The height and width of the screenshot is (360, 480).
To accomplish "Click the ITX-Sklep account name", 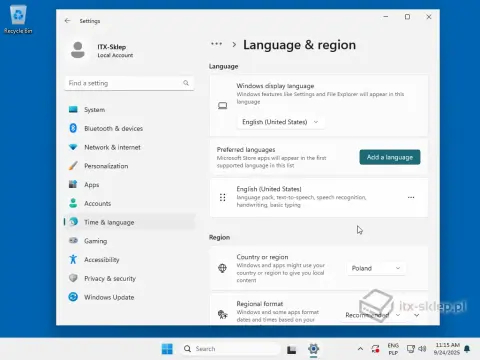I will click(112, 47).
